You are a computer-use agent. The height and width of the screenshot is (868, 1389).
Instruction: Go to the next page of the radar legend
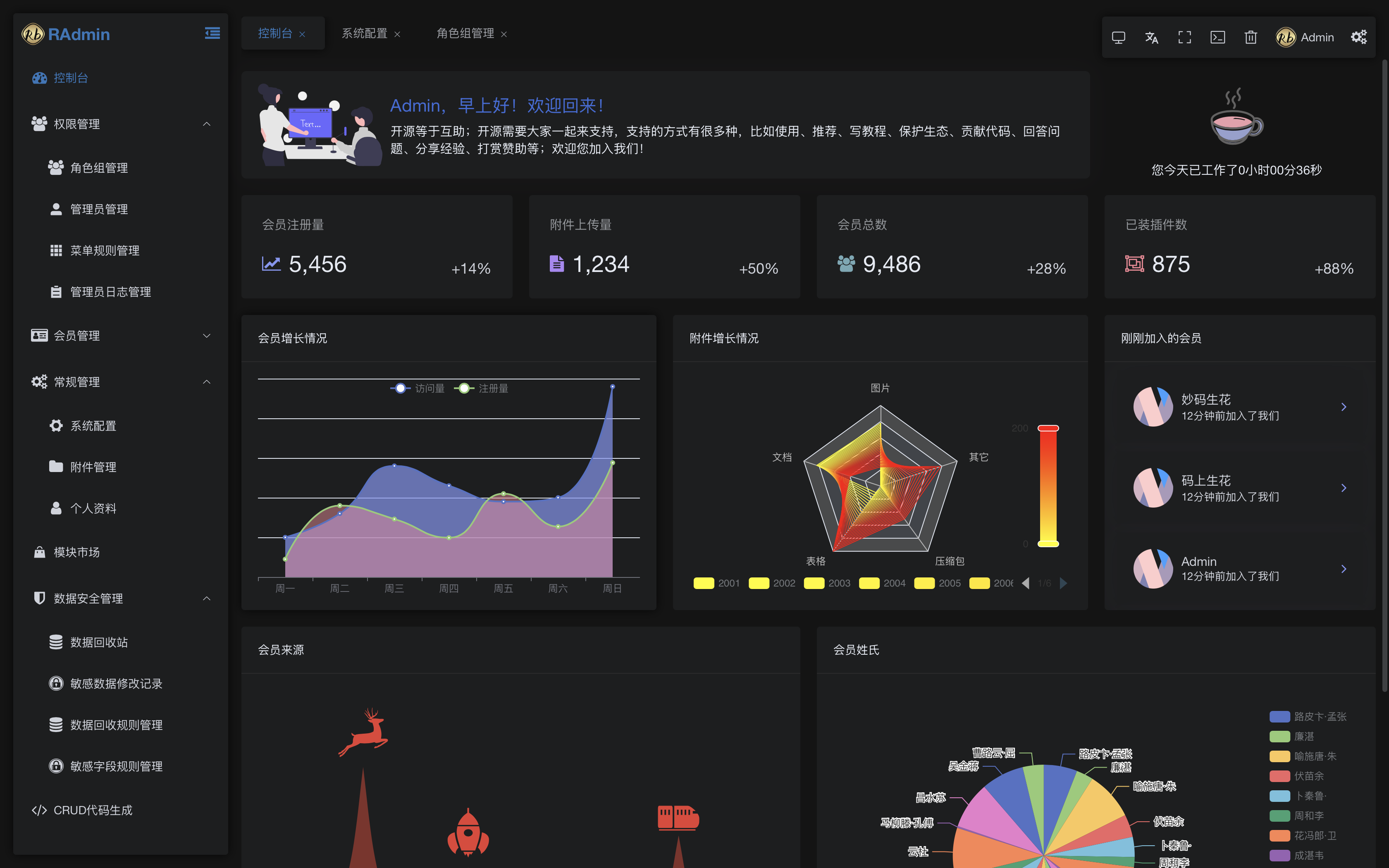click(x=1064, y=583)
